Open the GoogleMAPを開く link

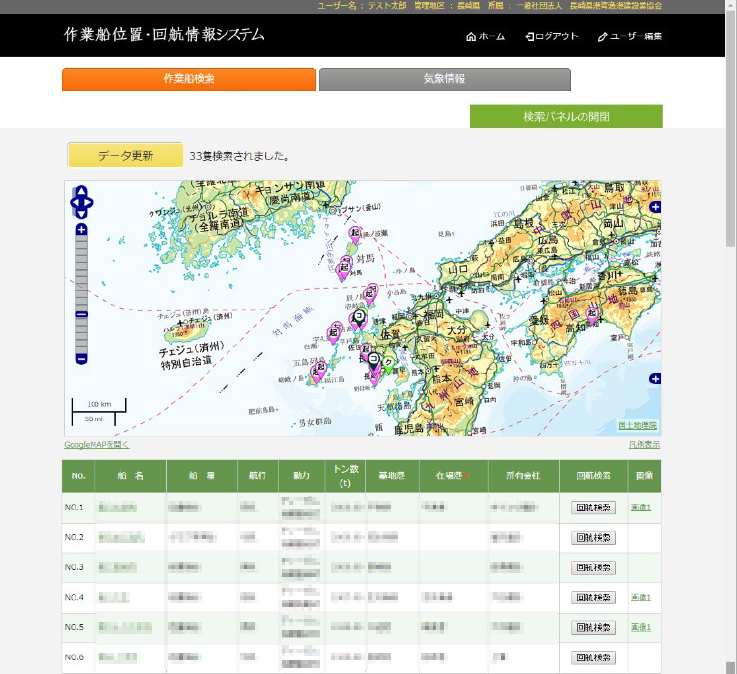97,445
